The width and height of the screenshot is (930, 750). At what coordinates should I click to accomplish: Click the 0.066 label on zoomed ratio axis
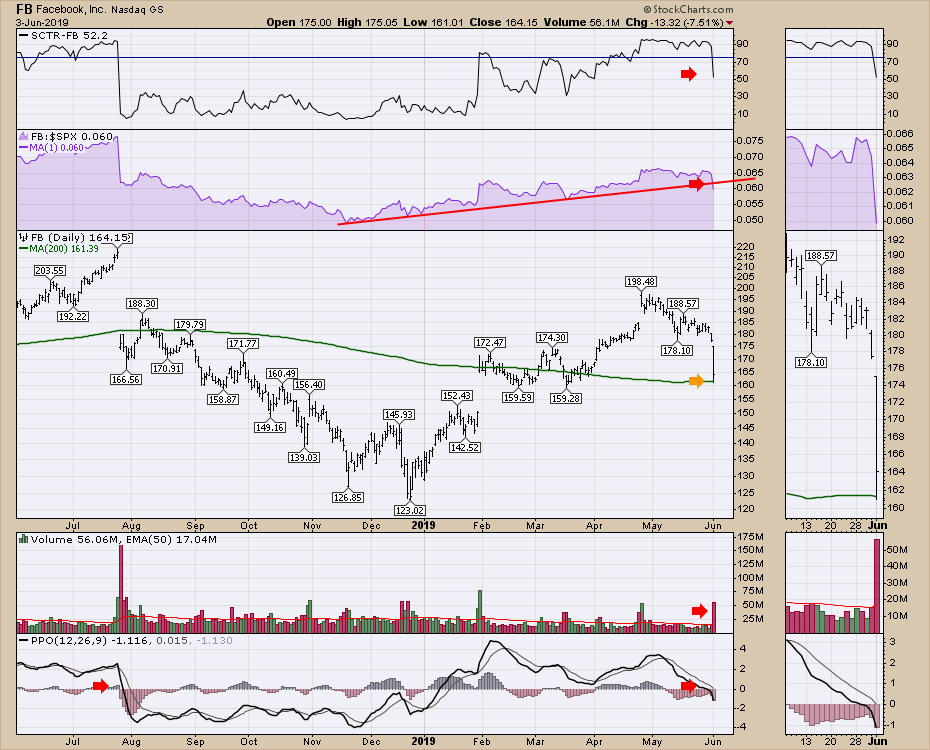902,134
